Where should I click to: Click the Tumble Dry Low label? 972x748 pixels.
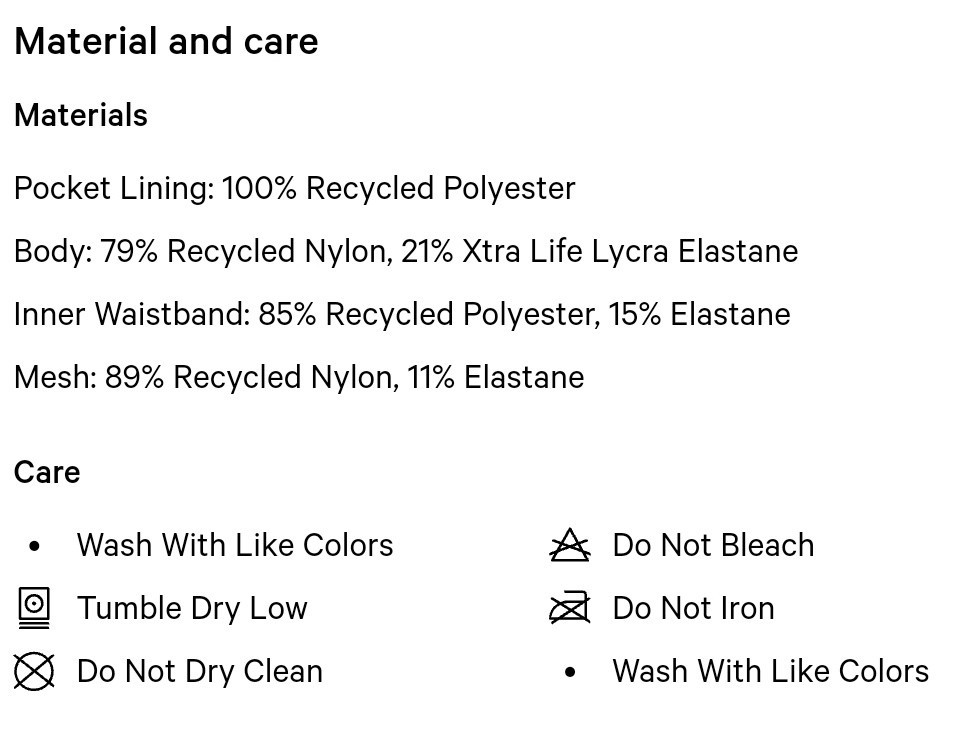(192, 609)
